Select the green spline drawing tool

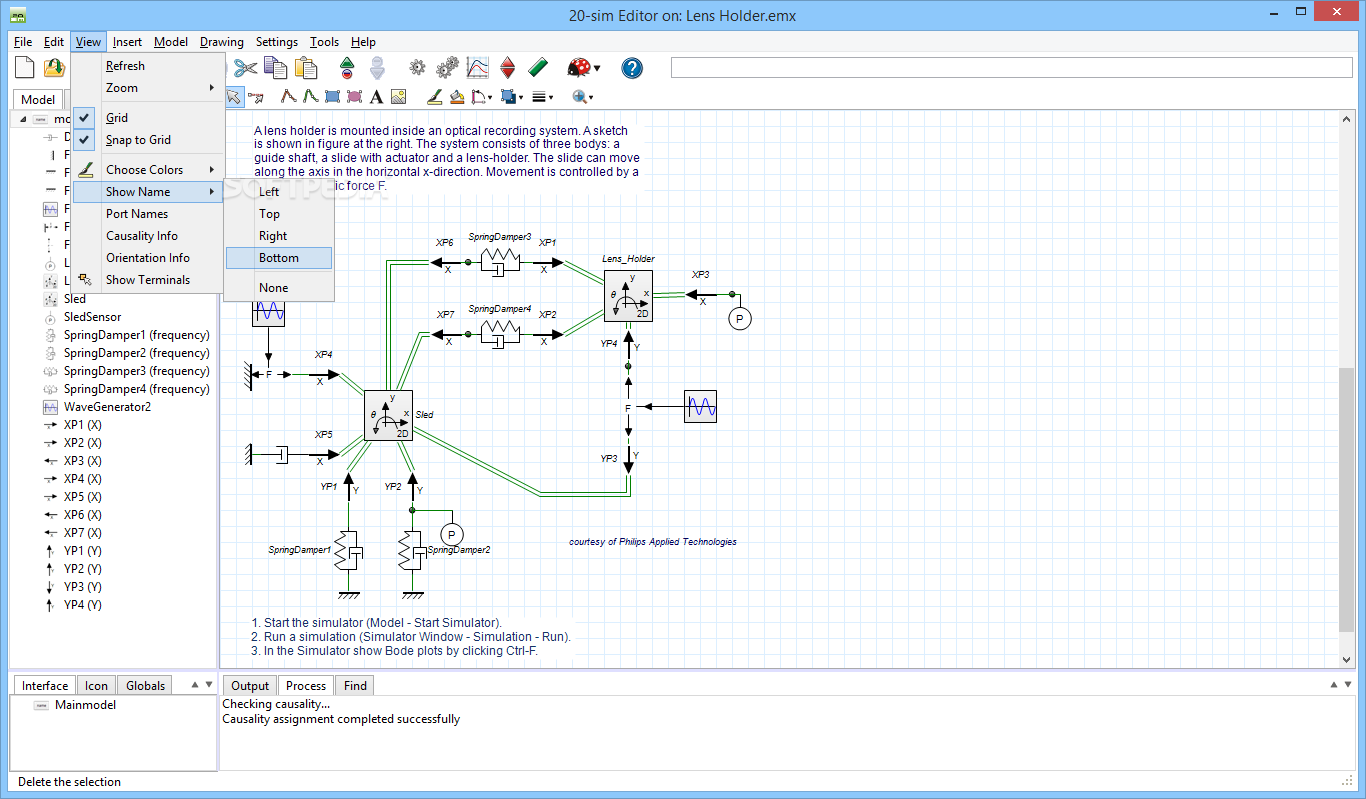click(x=310, y=97)
